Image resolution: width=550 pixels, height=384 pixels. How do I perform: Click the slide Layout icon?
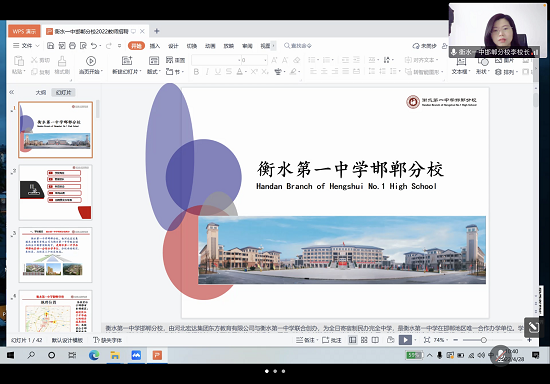tap(154, 61)
